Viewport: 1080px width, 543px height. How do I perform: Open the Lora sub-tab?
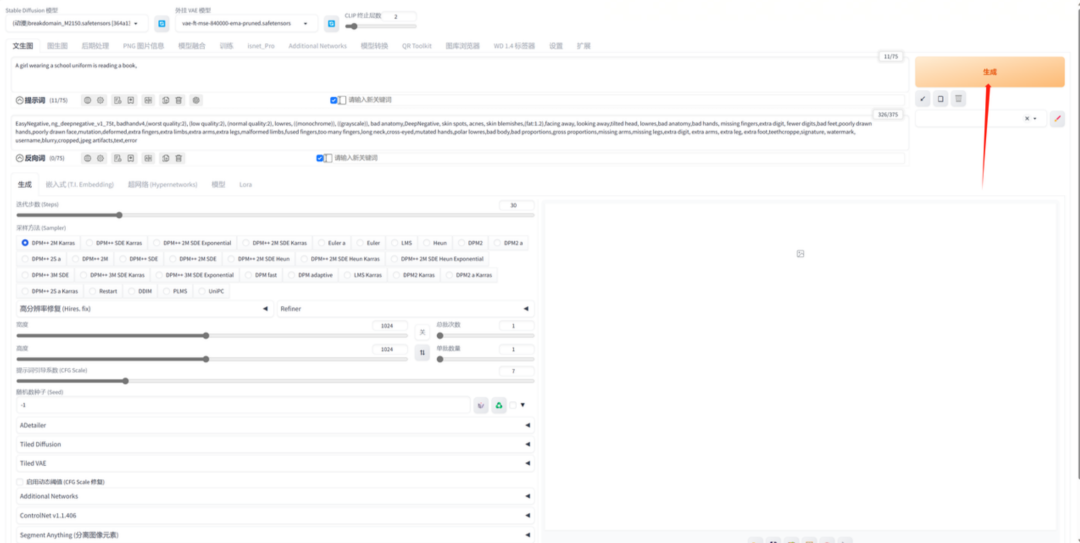[245, 185]
